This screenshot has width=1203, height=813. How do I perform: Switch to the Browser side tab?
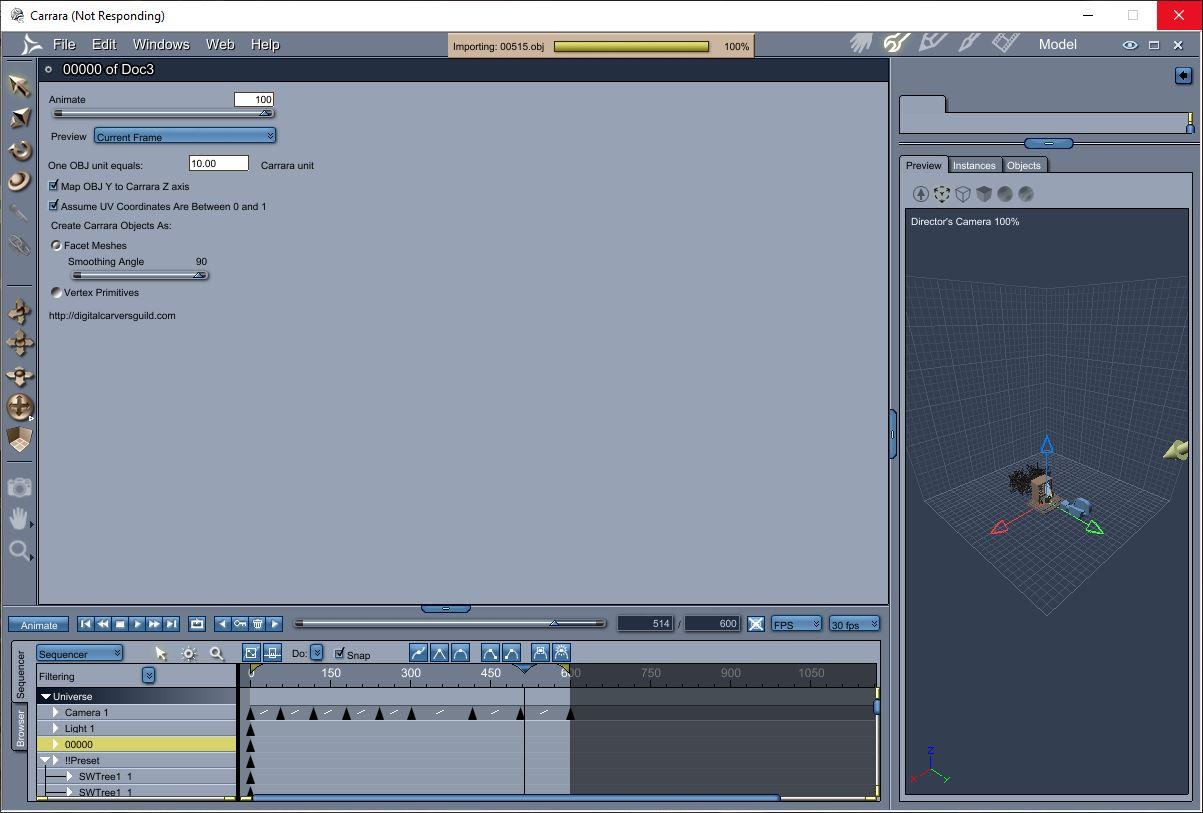click(20, 727)
